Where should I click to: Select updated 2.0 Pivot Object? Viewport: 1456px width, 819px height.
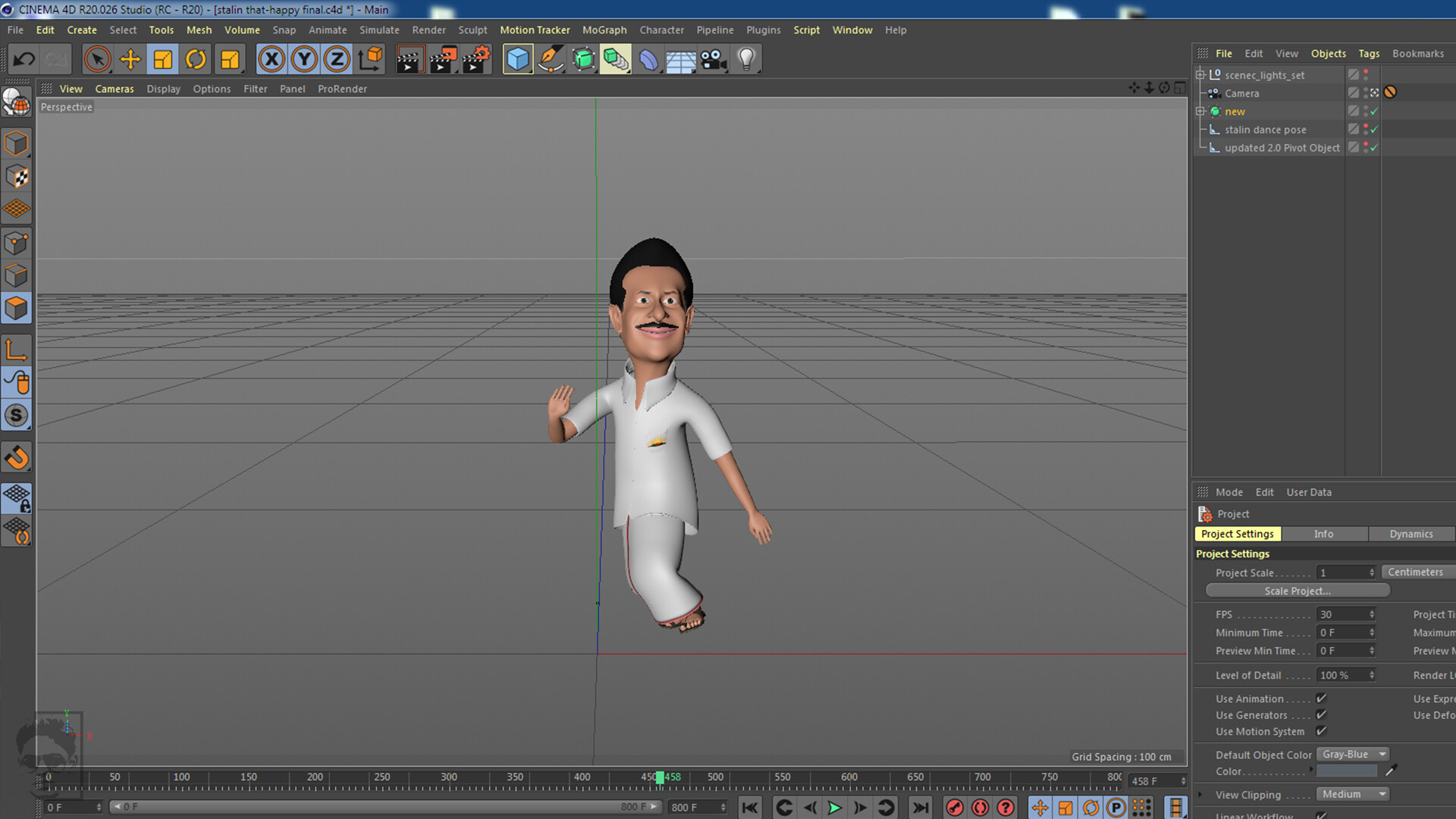(x=1282, y=148)
